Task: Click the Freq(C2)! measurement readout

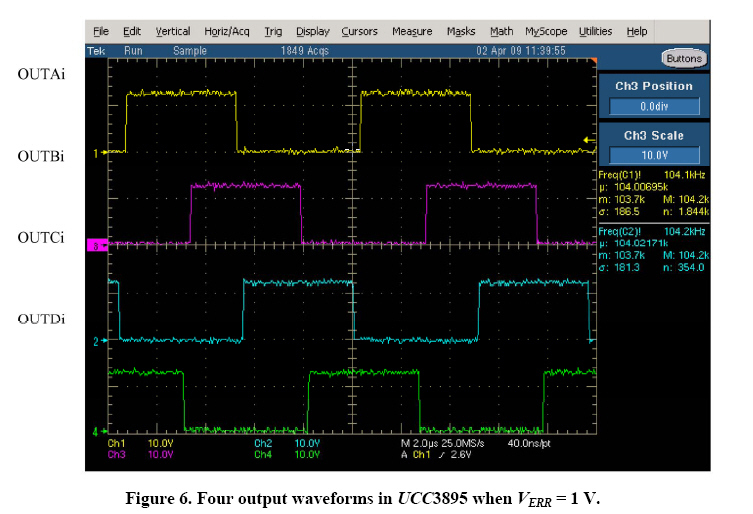Action: click(652, 232)
